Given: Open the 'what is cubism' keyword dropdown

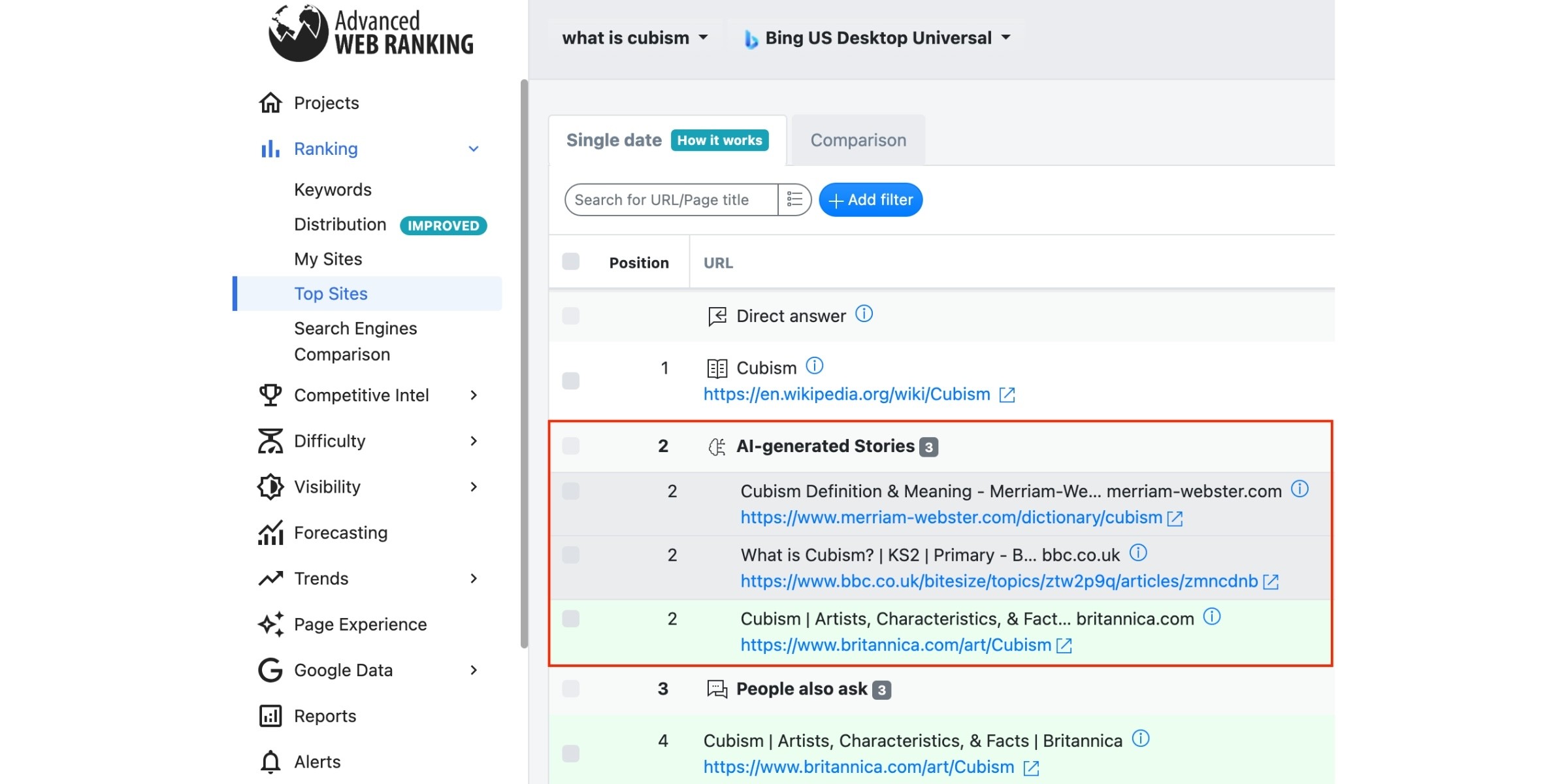Looking at the screenshot, I should 635,38.
